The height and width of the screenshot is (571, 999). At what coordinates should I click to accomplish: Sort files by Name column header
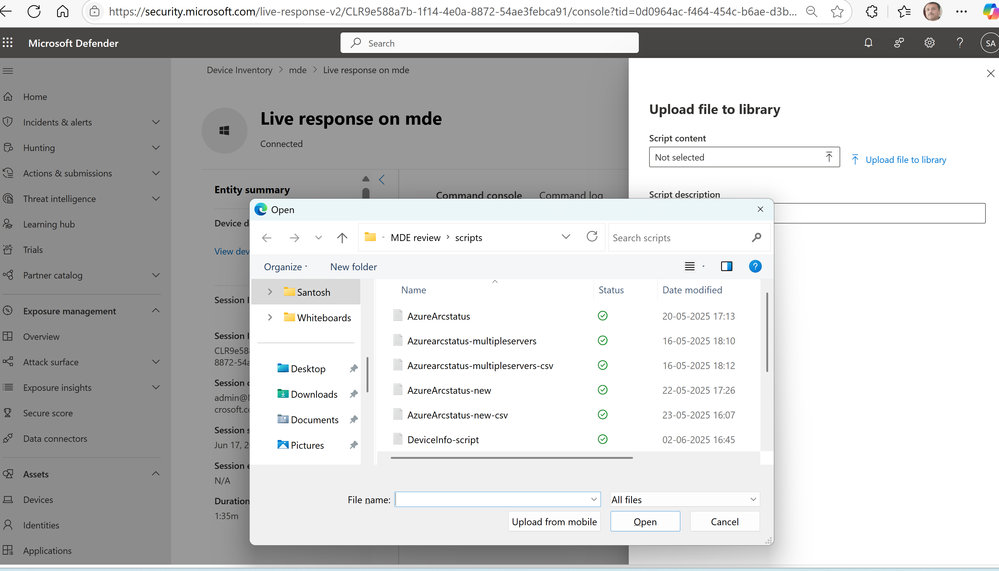tap(413, 289)
